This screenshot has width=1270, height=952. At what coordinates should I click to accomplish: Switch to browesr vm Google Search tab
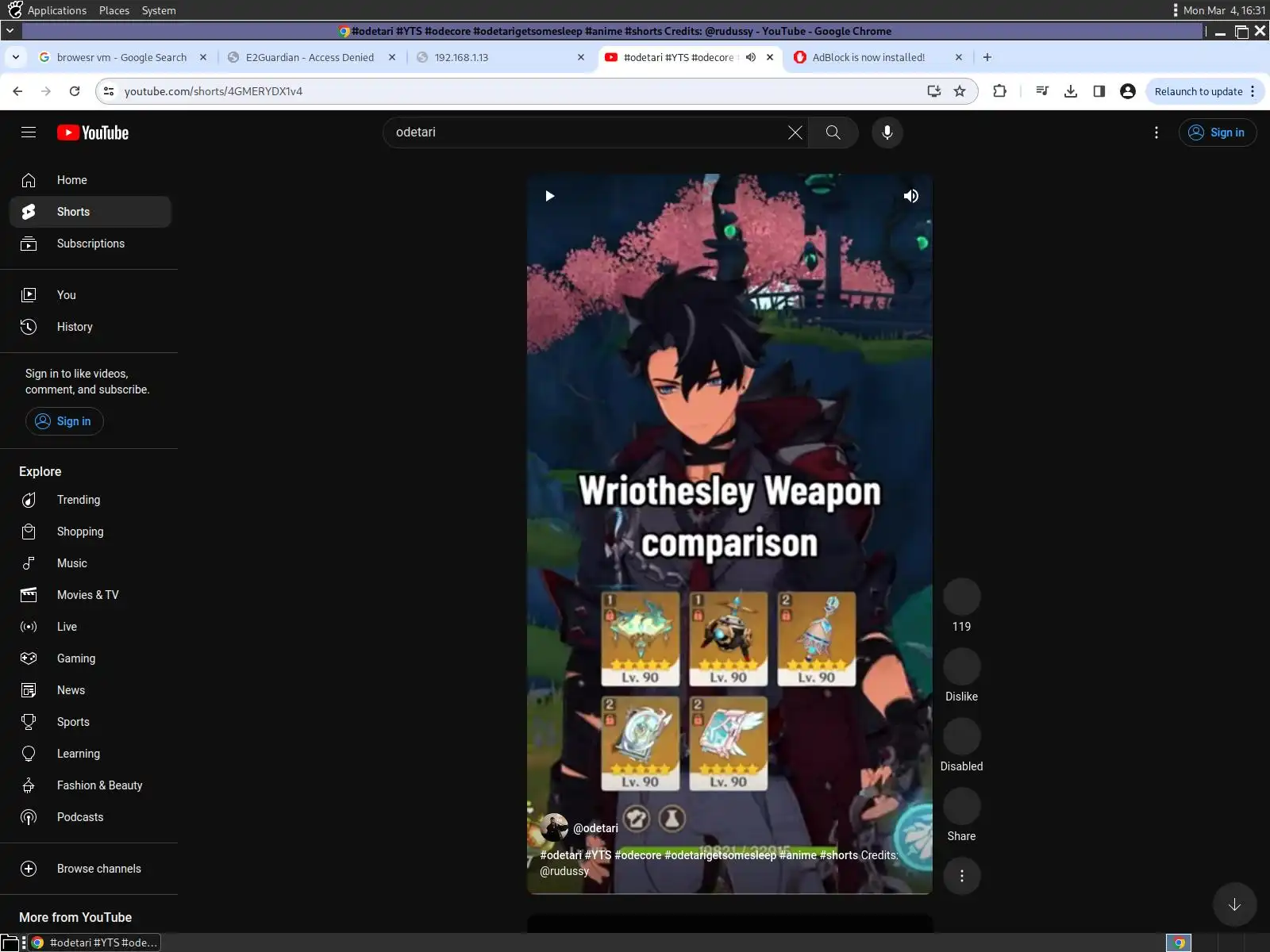(x=122, y=57)
